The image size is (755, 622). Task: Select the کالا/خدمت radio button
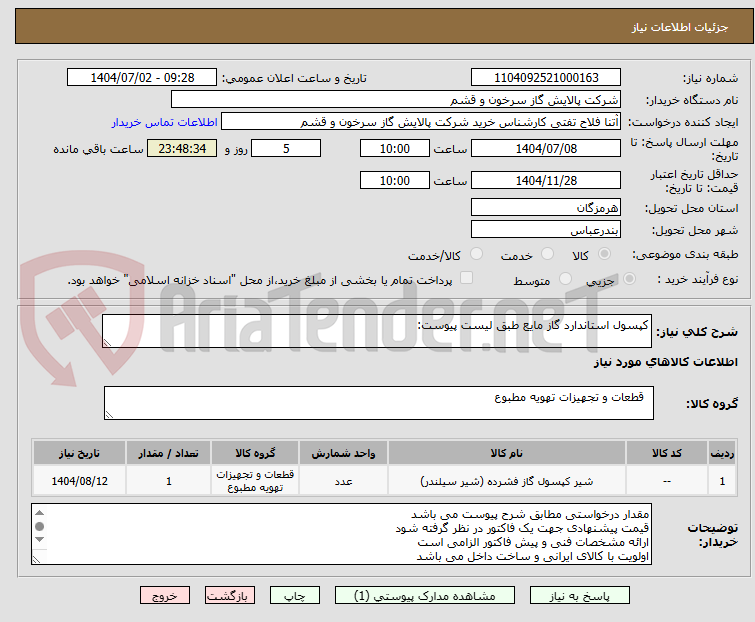(476, 254)
